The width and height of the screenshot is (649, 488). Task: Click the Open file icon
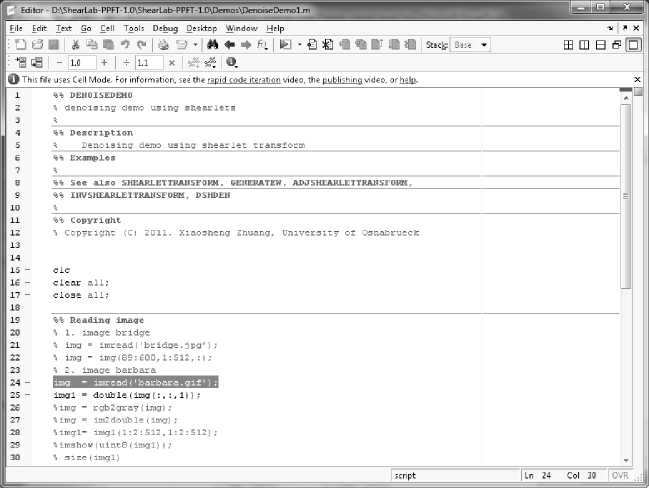38,44
